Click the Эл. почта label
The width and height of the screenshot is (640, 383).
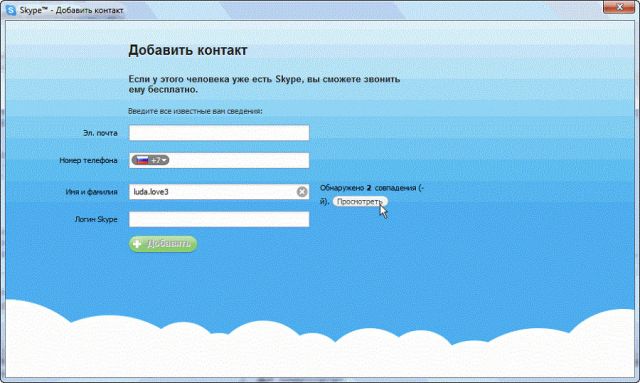100,133
